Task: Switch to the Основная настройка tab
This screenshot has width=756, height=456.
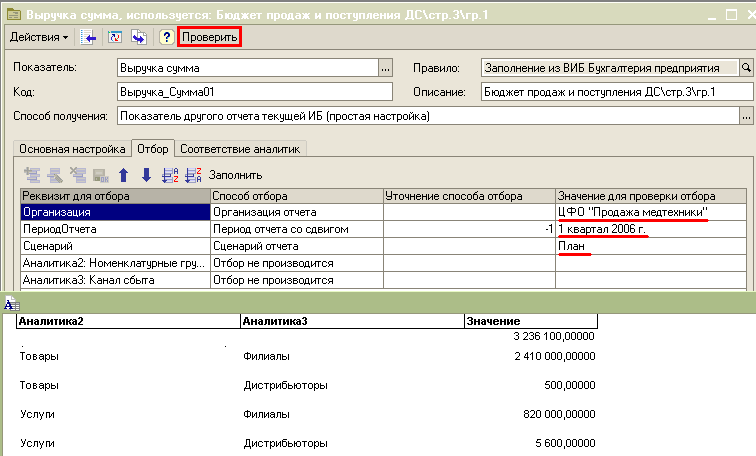Action: click(73, 149)
